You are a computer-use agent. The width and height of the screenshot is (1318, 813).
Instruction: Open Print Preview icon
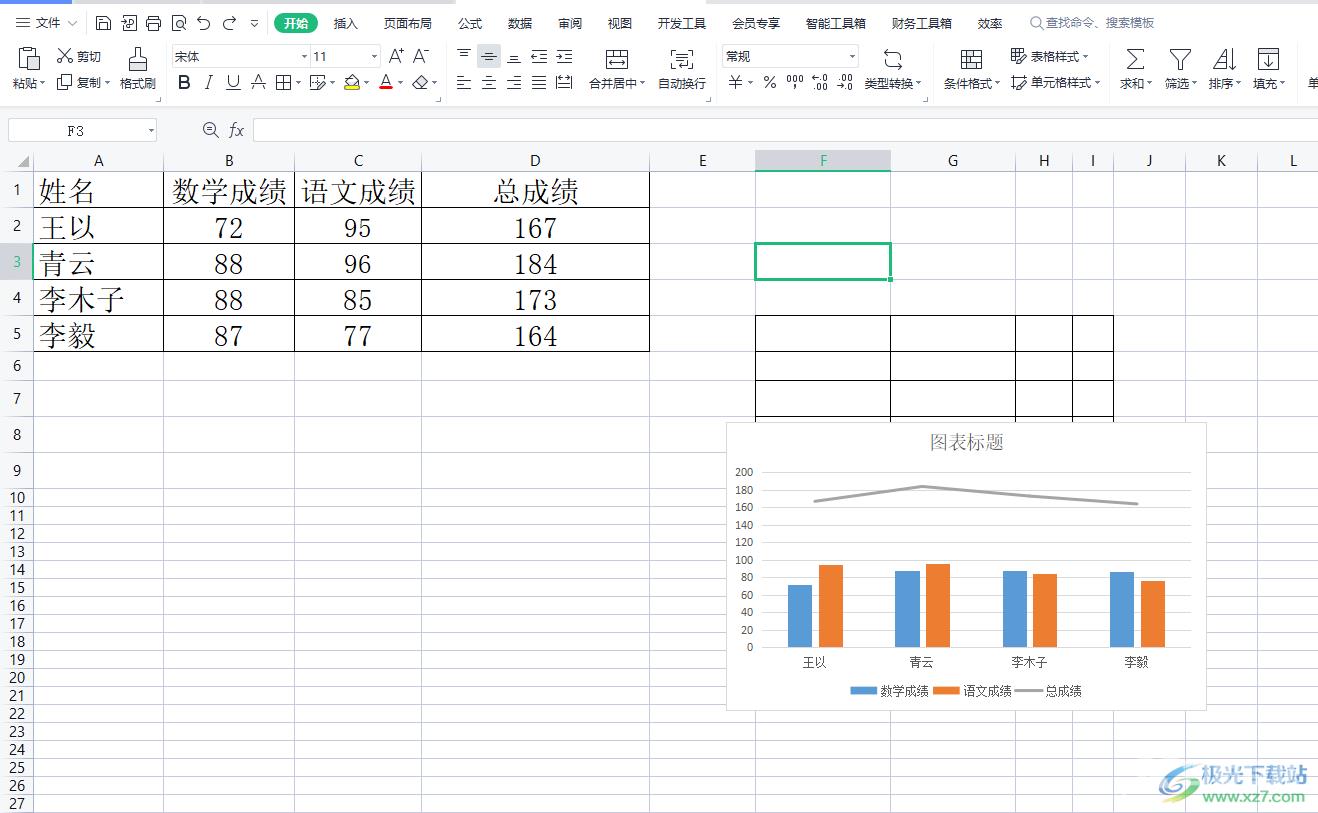(179, 23)
